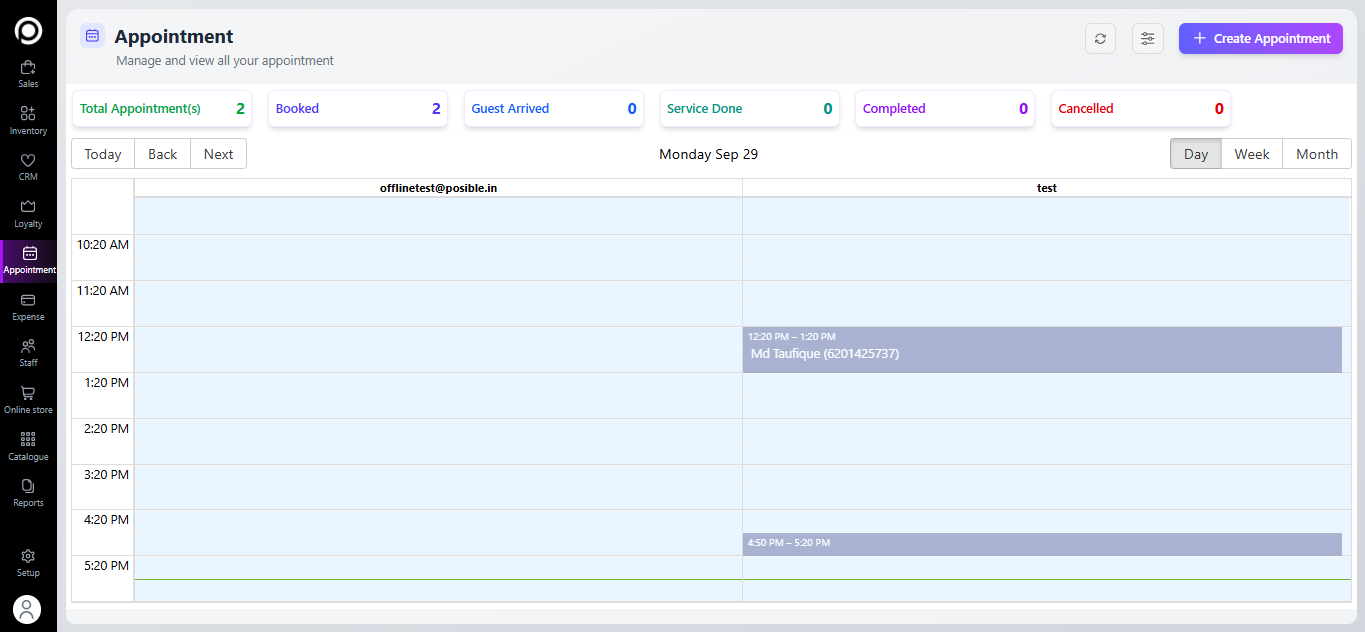Screen dimensions: 1365x632
Task: Open the Inventory icon in sidebar
Action: click(28, 120)
